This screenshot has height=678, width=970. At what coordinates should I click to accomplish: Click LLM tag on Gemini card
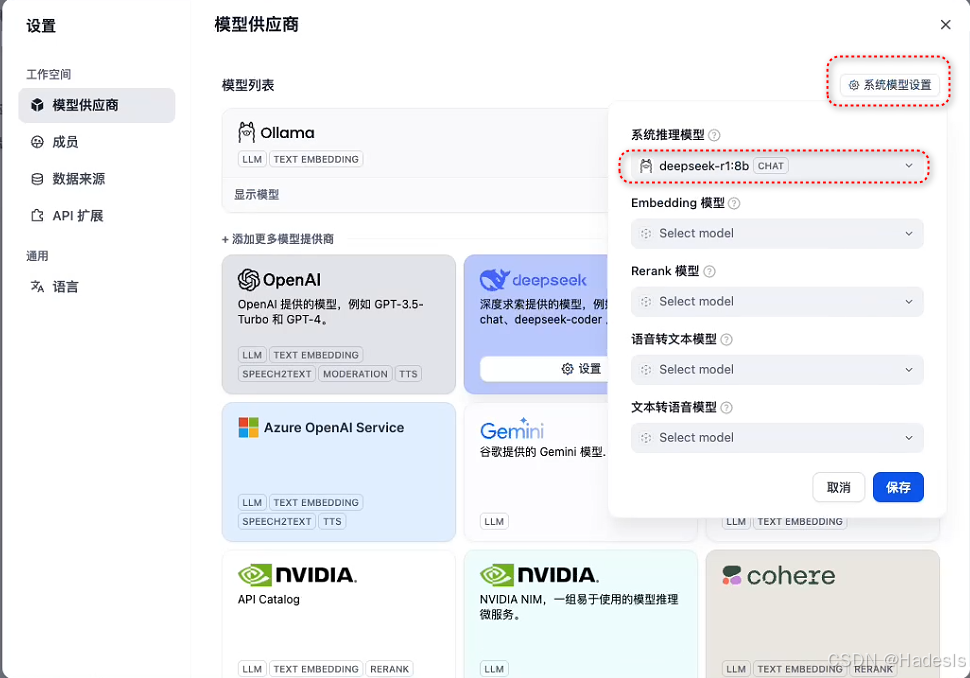pyautogui.click(x=494, y=521)
